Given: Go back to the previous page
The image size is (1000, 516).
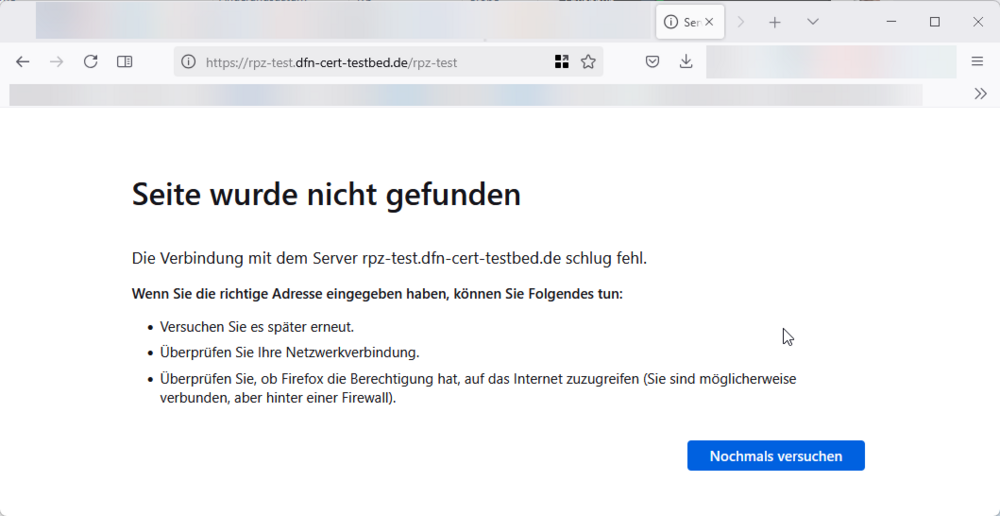Looking at the screenshot, I should (x=23, y=62).
